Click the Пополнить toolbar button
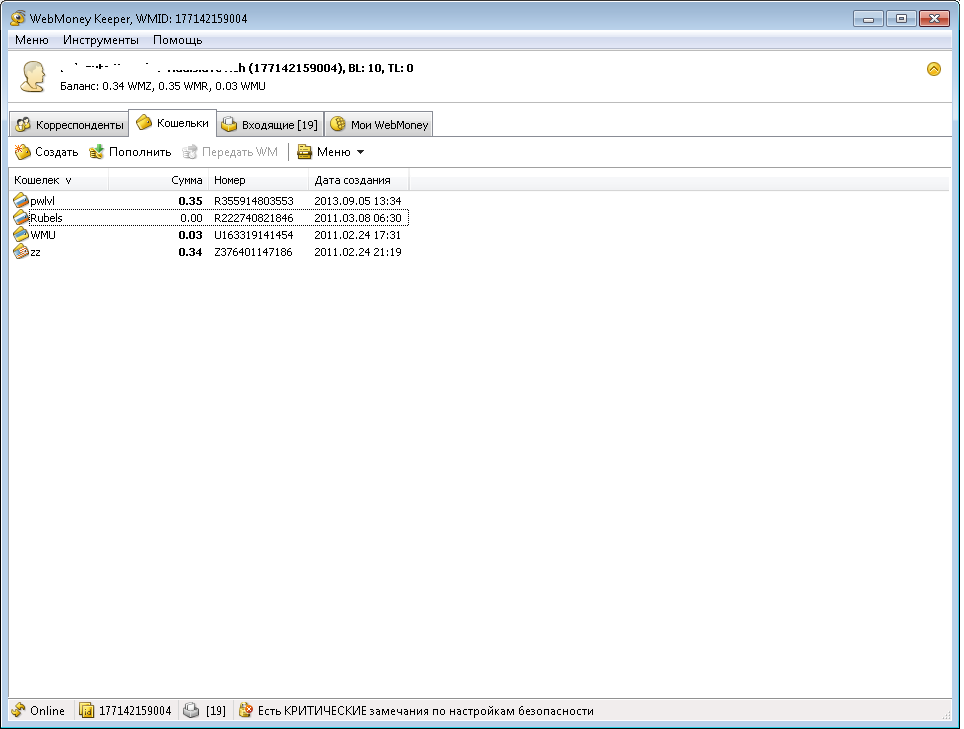The image size is (964, 729). (x=130, y=152)
